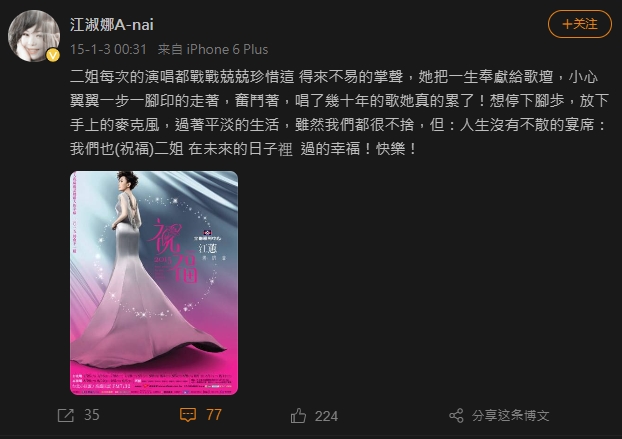Click the 江蕙 name on the poster
The image size is (622, 439).
point(207,249)
